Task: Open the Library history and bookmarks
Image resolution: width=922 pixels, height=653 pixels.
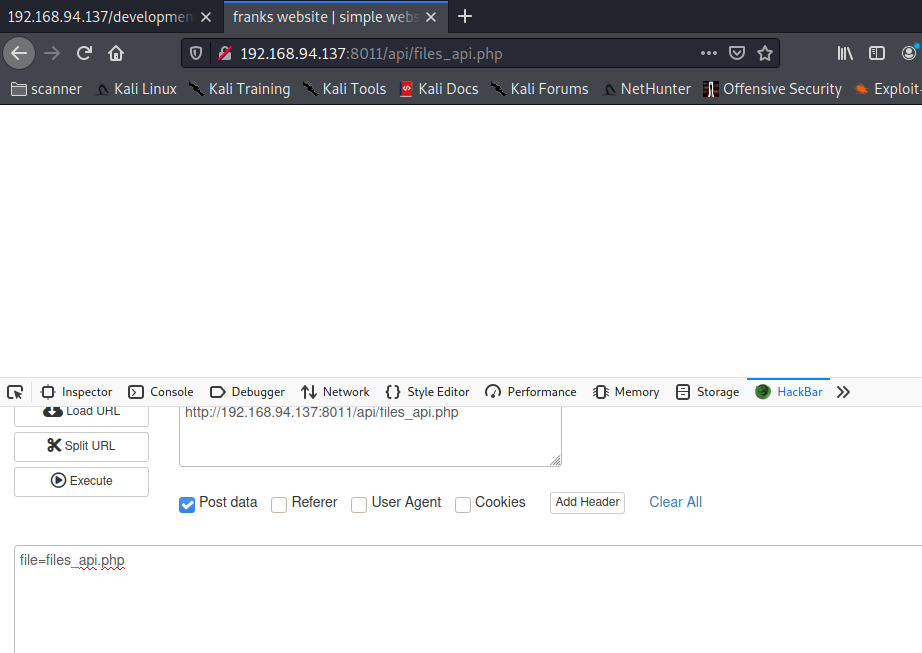Action: pos(845,53)
